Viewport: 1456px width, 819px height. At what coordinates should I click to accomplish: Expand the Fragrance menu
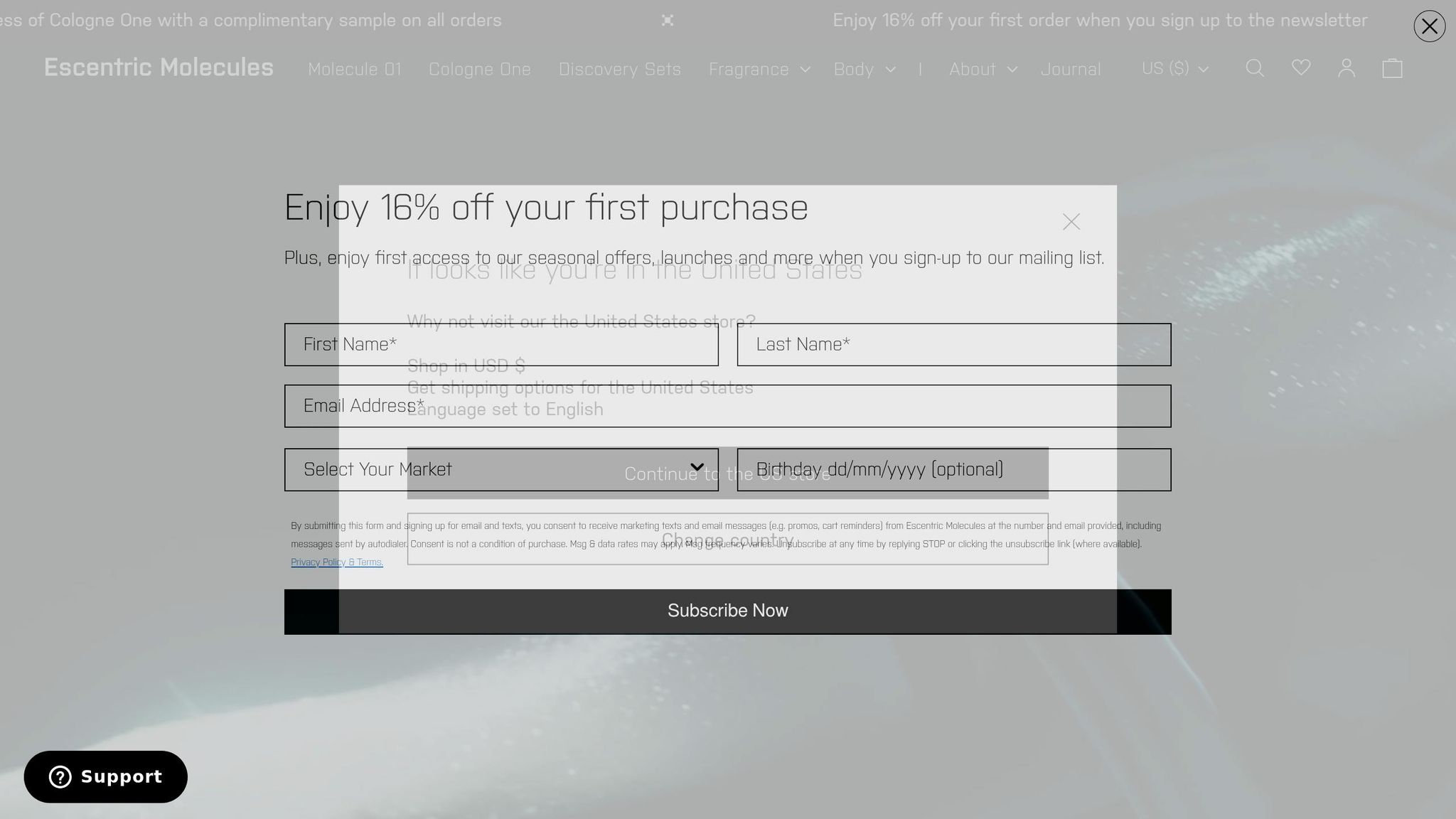pyautogui.click(x=759, y=69)
